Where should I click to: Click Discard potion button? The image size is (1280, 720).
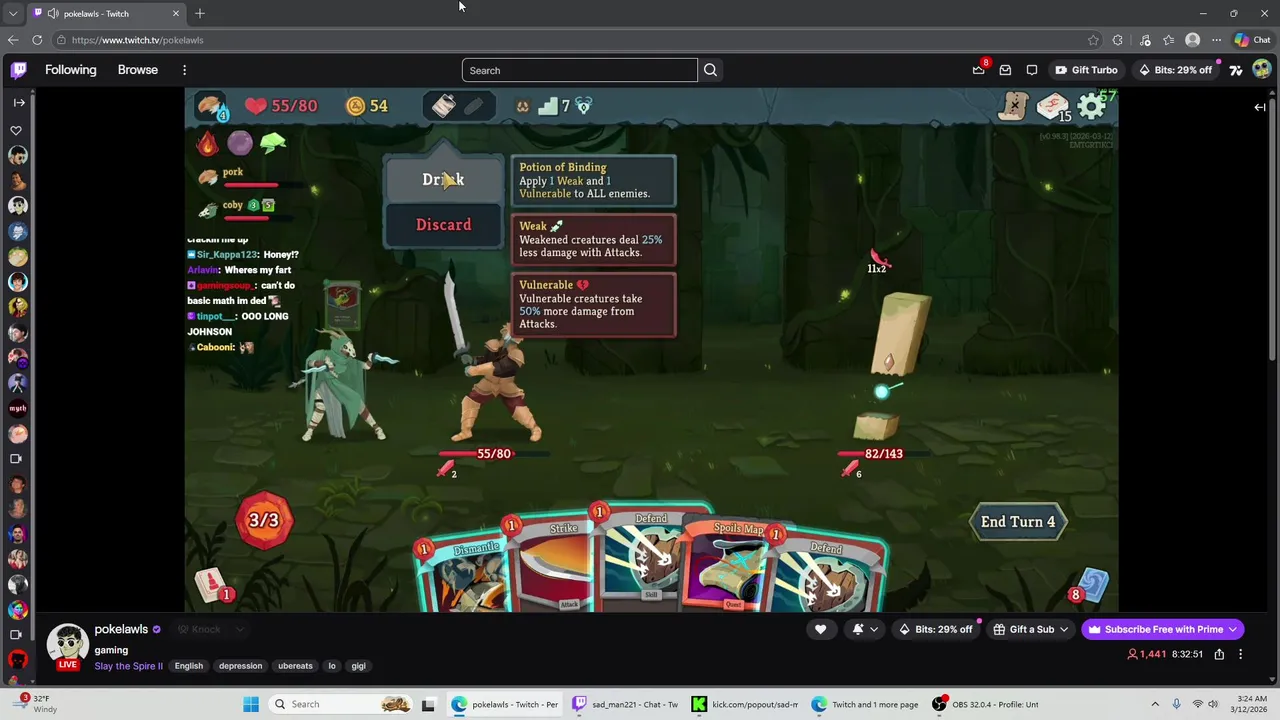pyautogui.click(x=444, y=225)
